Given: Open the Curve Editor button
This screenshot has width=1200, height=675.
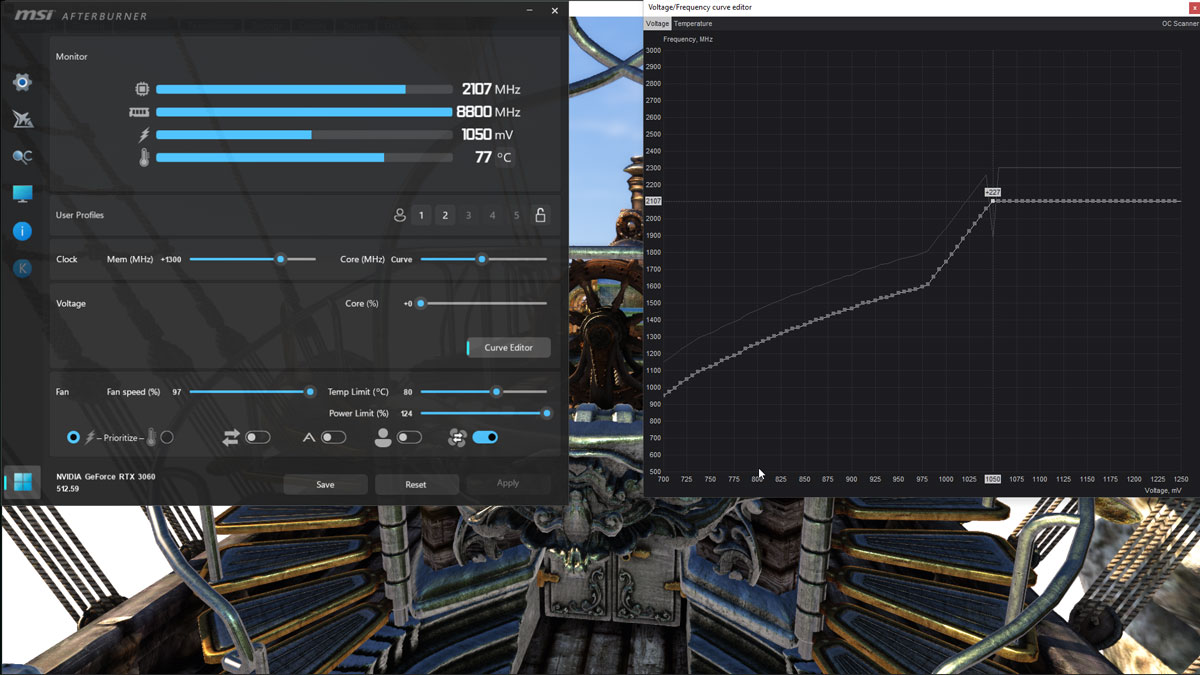Looking at the screenshot, I should point(508,347).
